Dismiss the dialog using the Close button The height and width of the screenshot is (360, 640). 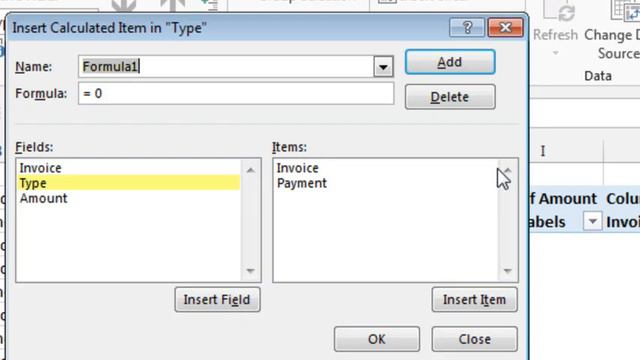pyautogui.click(x=474, y=339)
